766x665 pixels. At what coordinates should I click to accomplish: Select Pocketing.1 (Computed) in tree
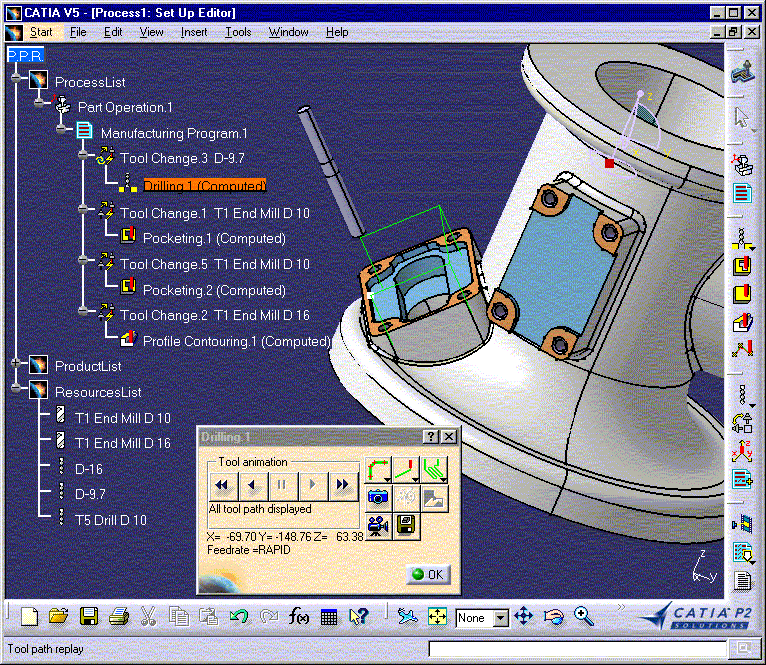click(x=214, y=238)
